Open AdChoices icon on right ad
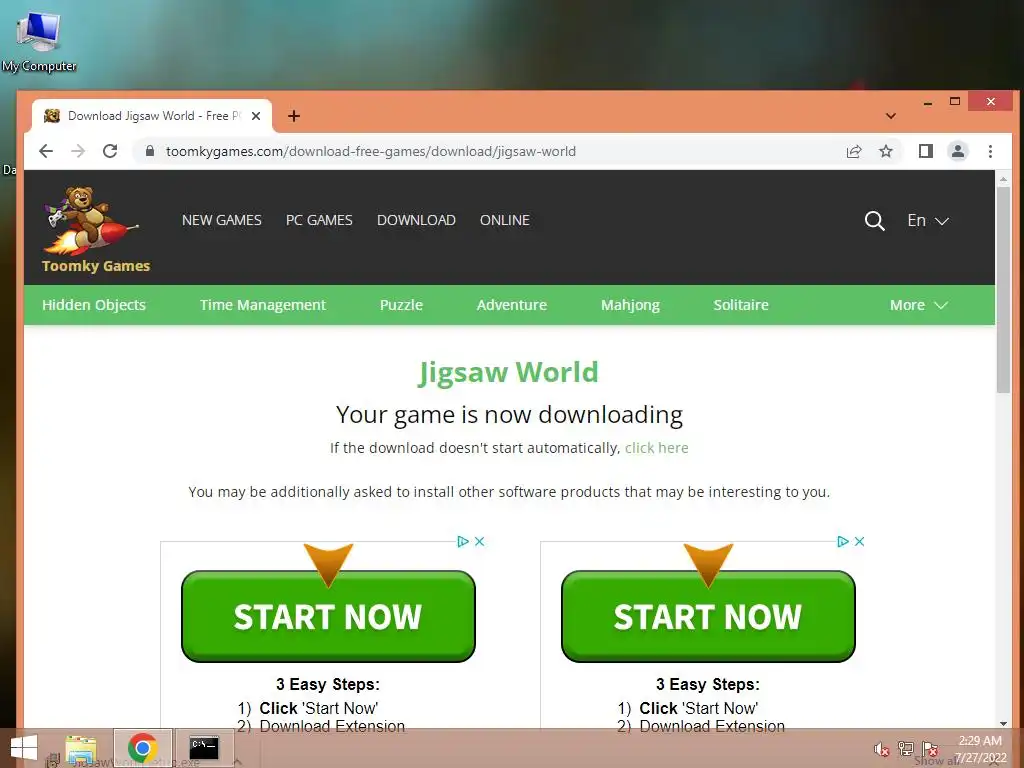Viewport: 1024px width, 768px height. coord(843,541)
